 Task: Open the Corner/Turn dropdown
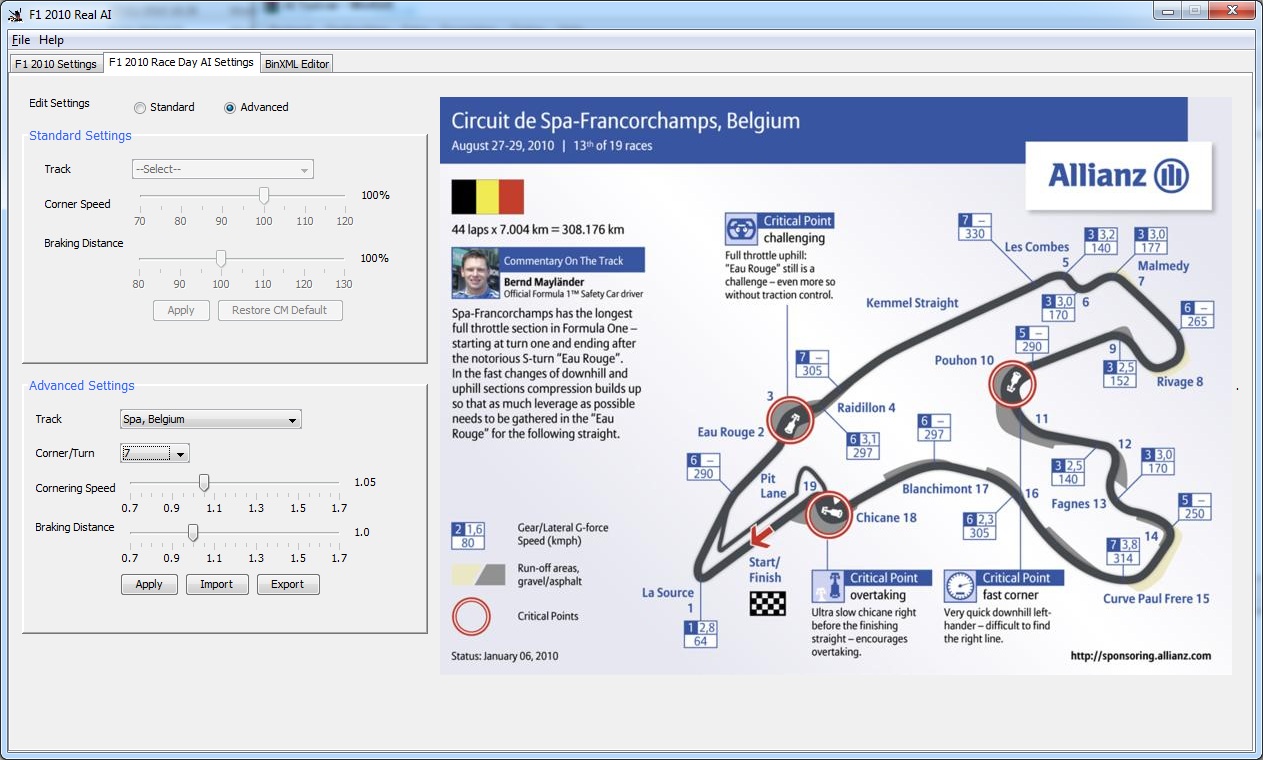155,453
